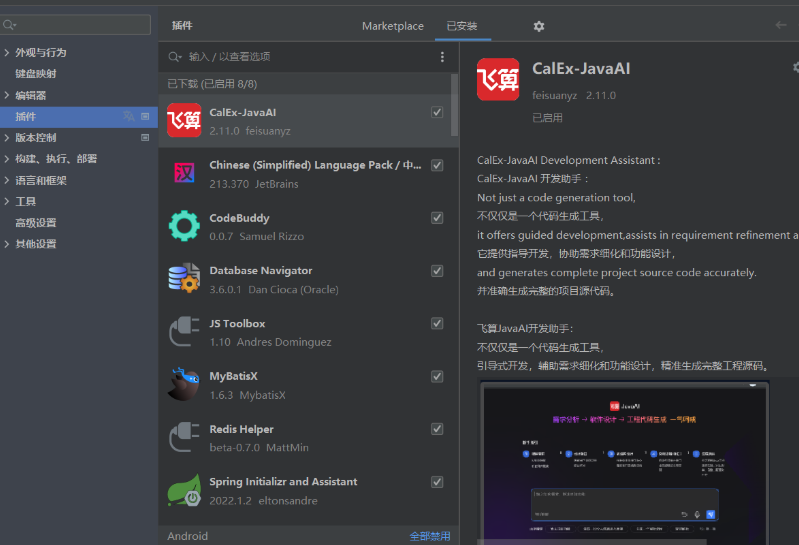Open the three-dot plugin list options menu
This screenshot has height=545, width=799.
pos(442,57)
